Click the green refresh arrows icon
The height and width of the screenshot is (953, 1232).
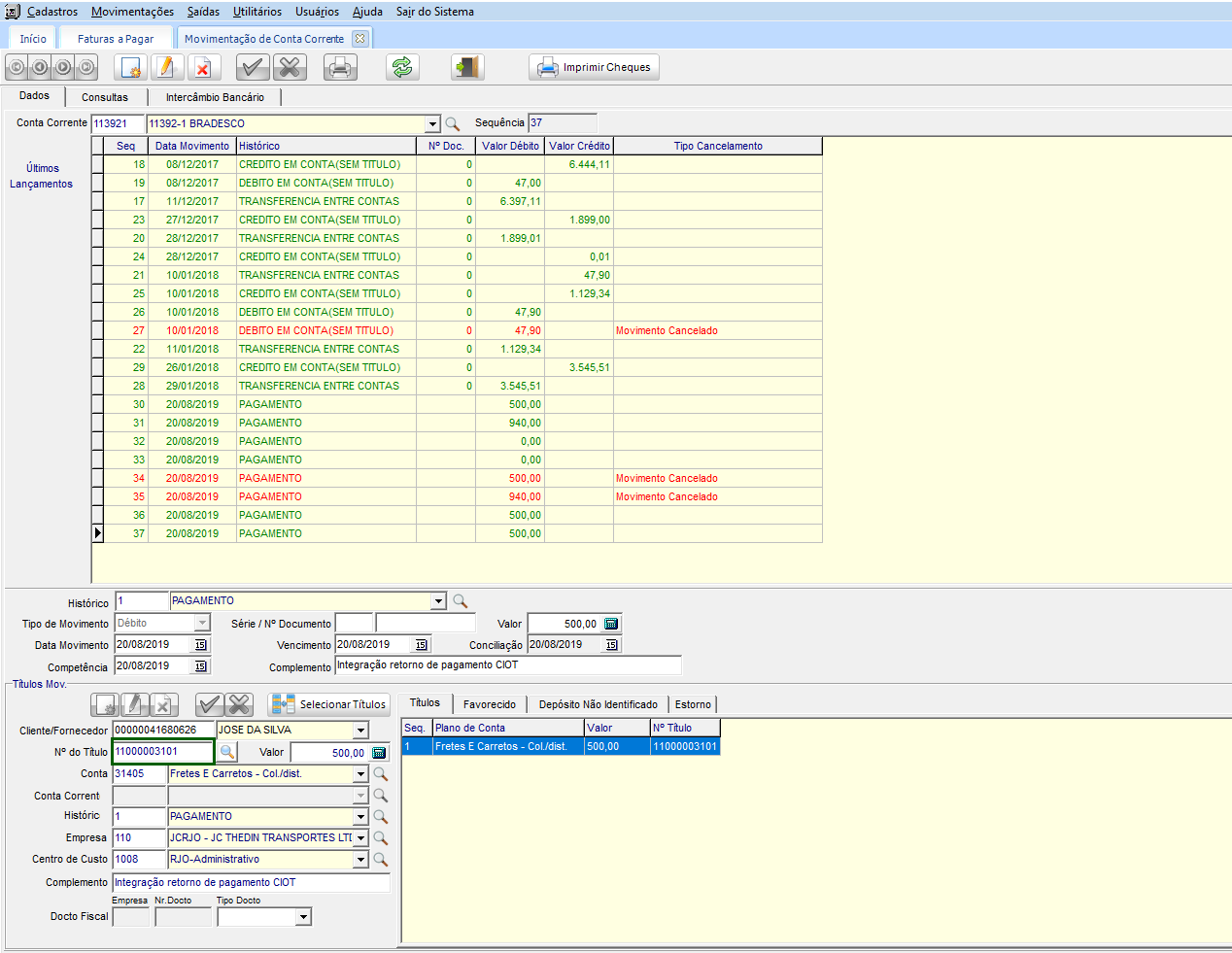[402, 67]
